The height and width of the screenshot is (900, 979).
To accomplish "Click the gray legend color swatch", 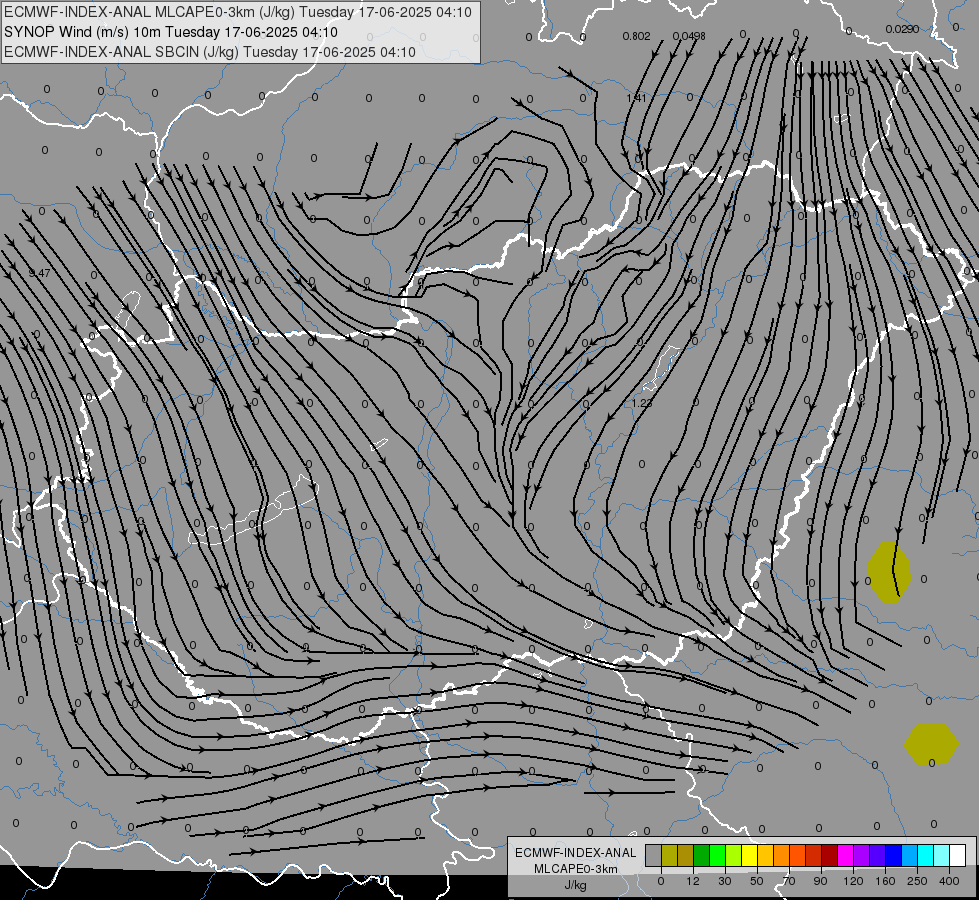I will pyautogui.click(x=653, y=855).
